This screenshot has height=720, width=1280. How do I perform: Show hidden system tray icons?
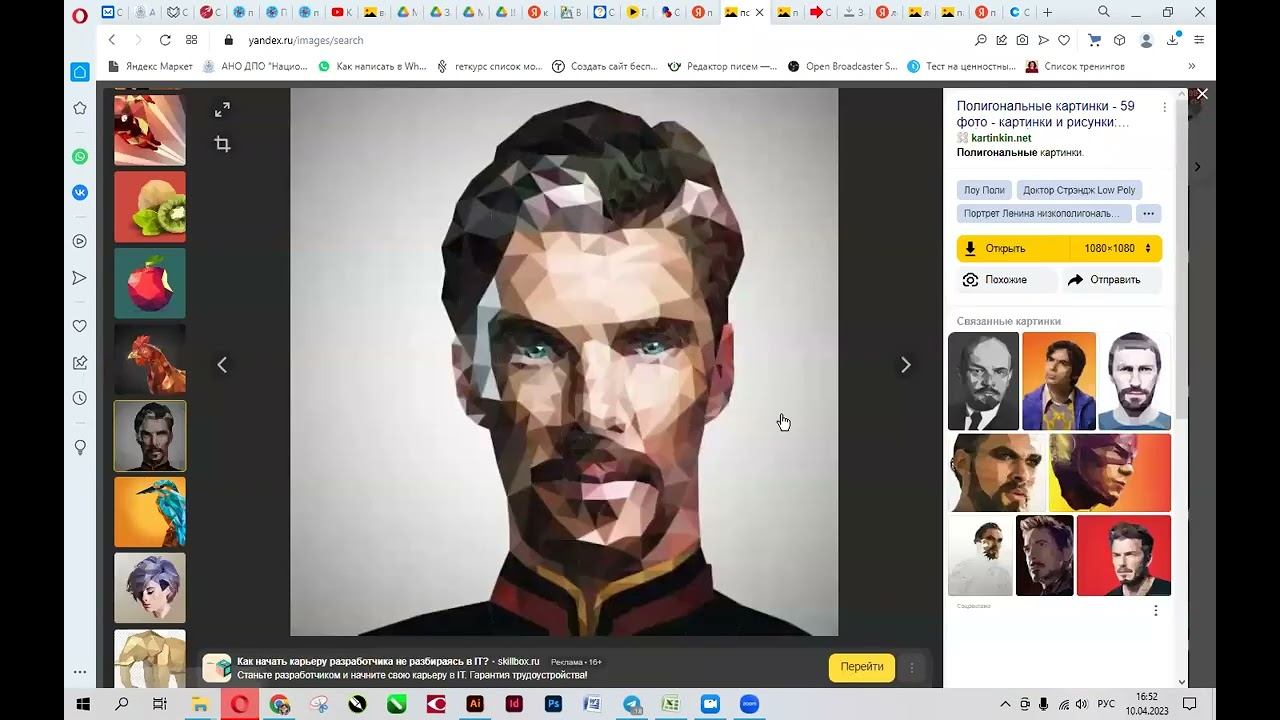click(x=1005, y=704)
